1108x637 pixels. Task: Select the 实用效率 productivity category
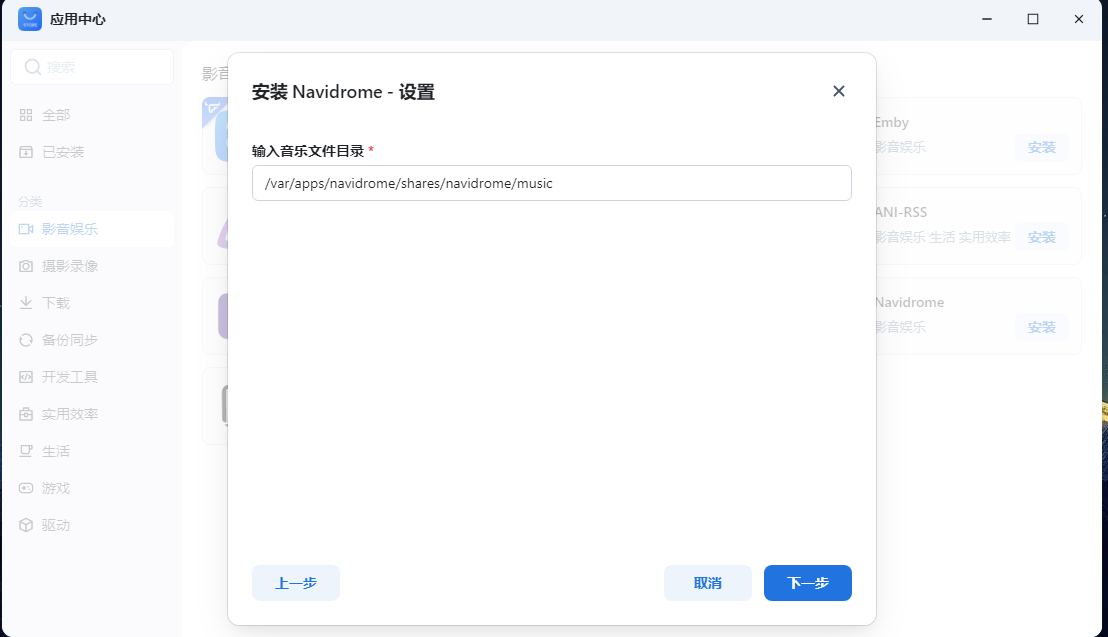click(92, 414)
